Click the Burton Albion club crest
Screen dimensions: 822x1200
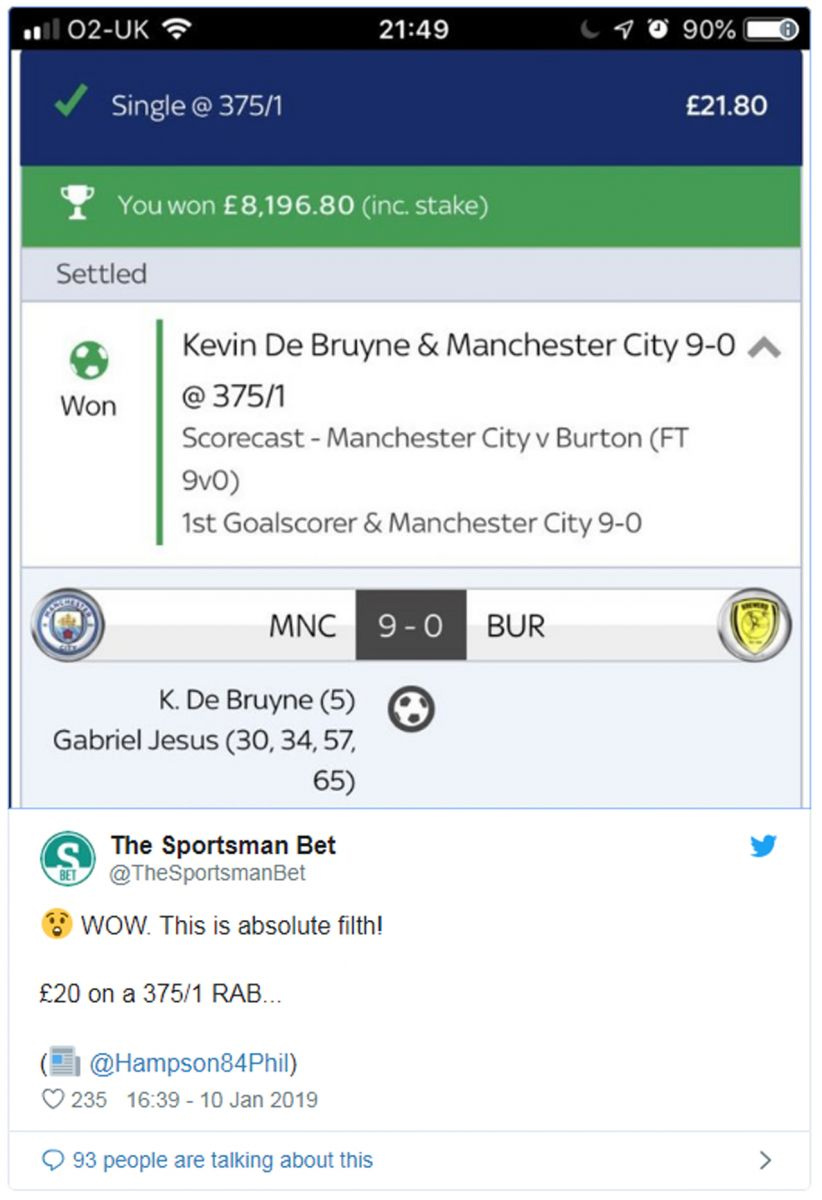pyautogui.click(x=755, y=625)
